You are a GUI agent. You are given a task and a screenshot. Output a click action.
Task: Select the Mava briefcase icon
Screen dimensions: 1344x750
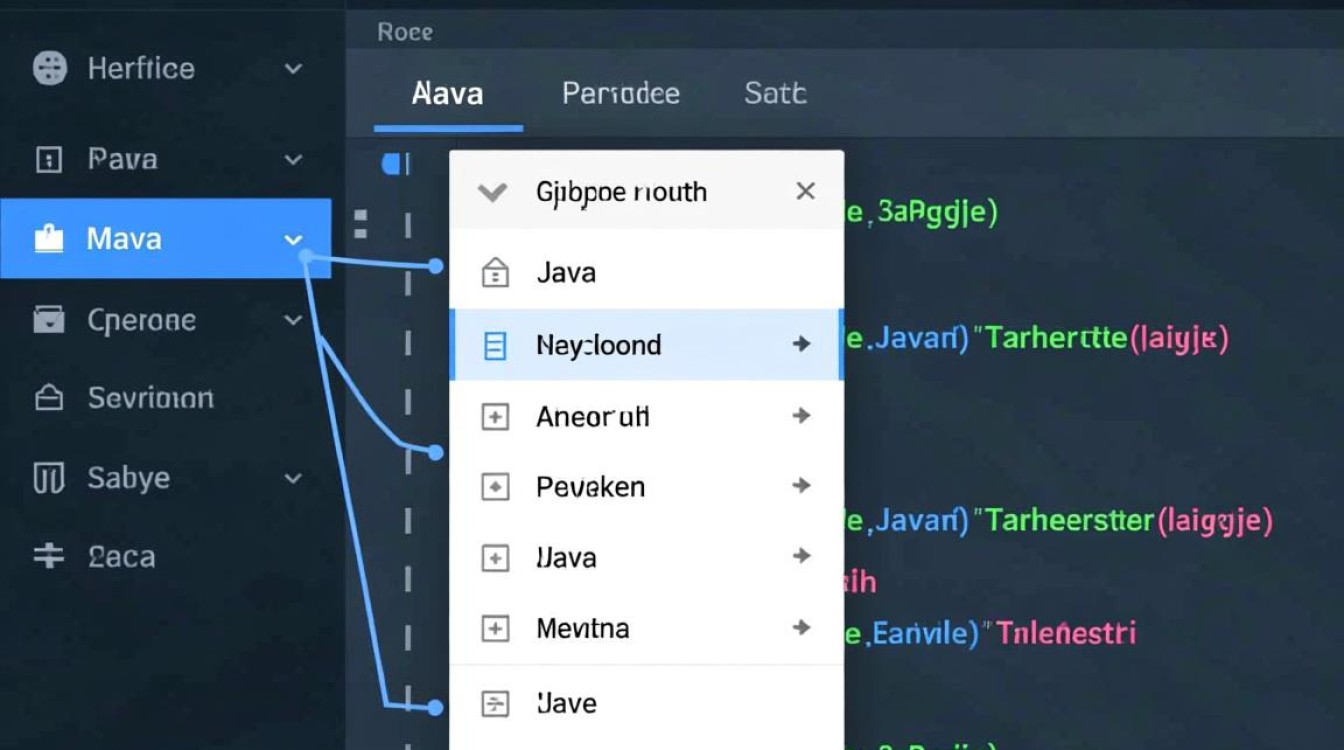pos(48,238)
